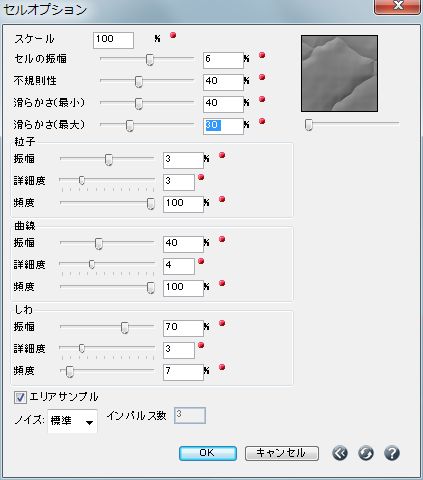Screen dimensions: 423x480
Task: Confirm settings with the OK button
Action: (x=208, y=453)
